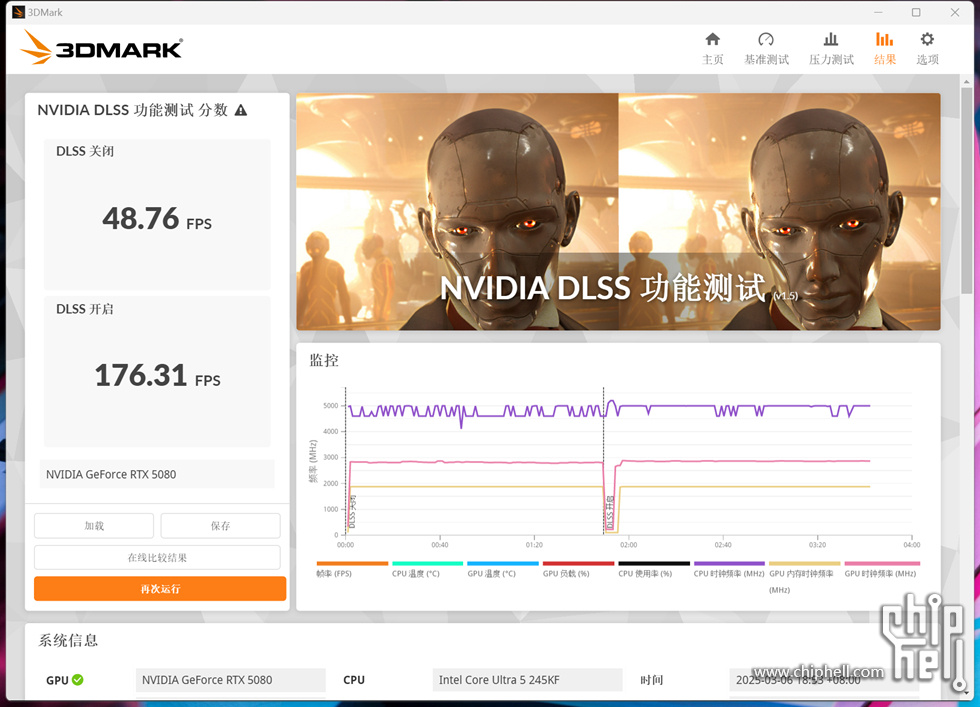The height and width of the screenshot is (707, 980).
Task: Click the NVIDIA DLSS feature test banner image
Action: pos(618,211)
